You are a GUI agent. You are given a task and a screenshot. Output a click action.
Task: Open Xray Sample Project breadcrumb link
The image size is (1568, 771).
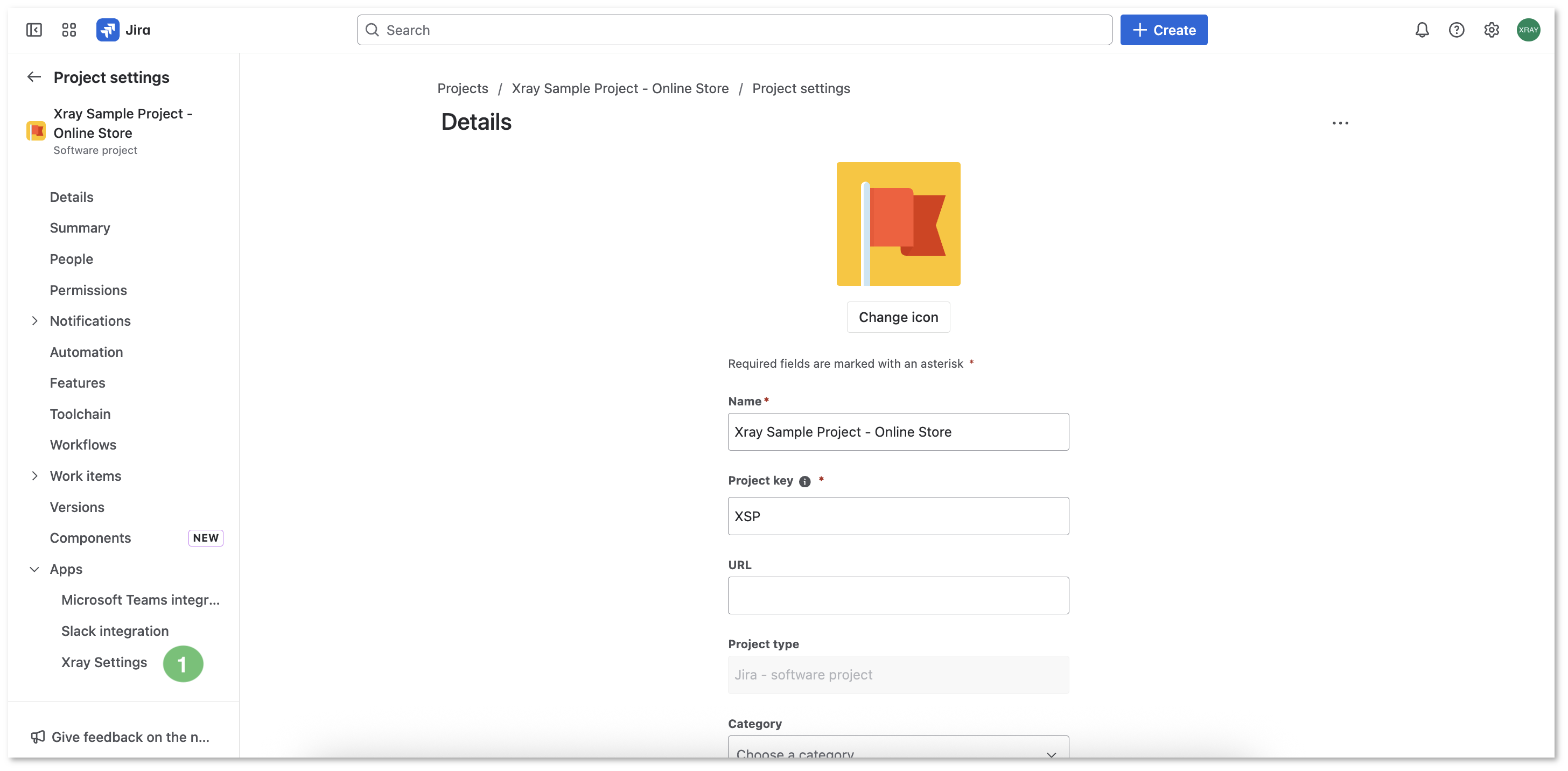pos(620,88)
